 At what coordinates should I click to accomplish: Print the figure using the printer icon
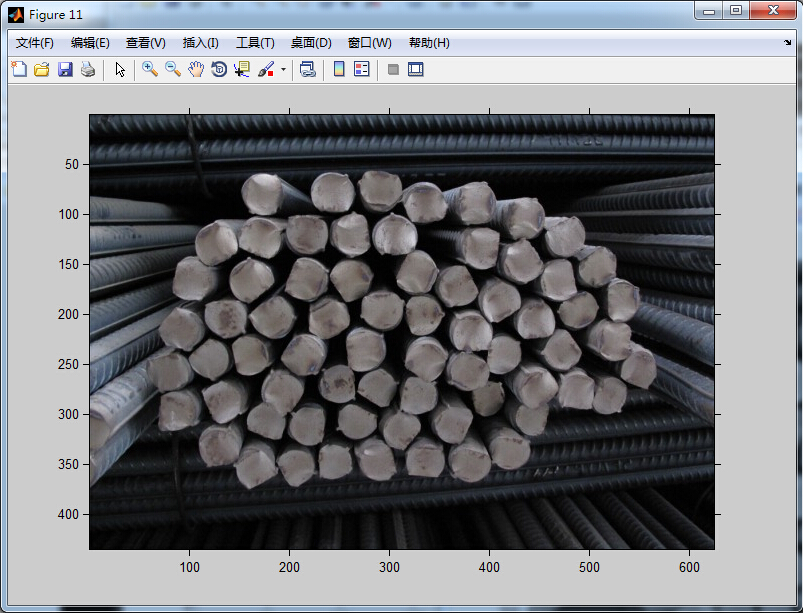pyautogui.click(x=88, y=69)
